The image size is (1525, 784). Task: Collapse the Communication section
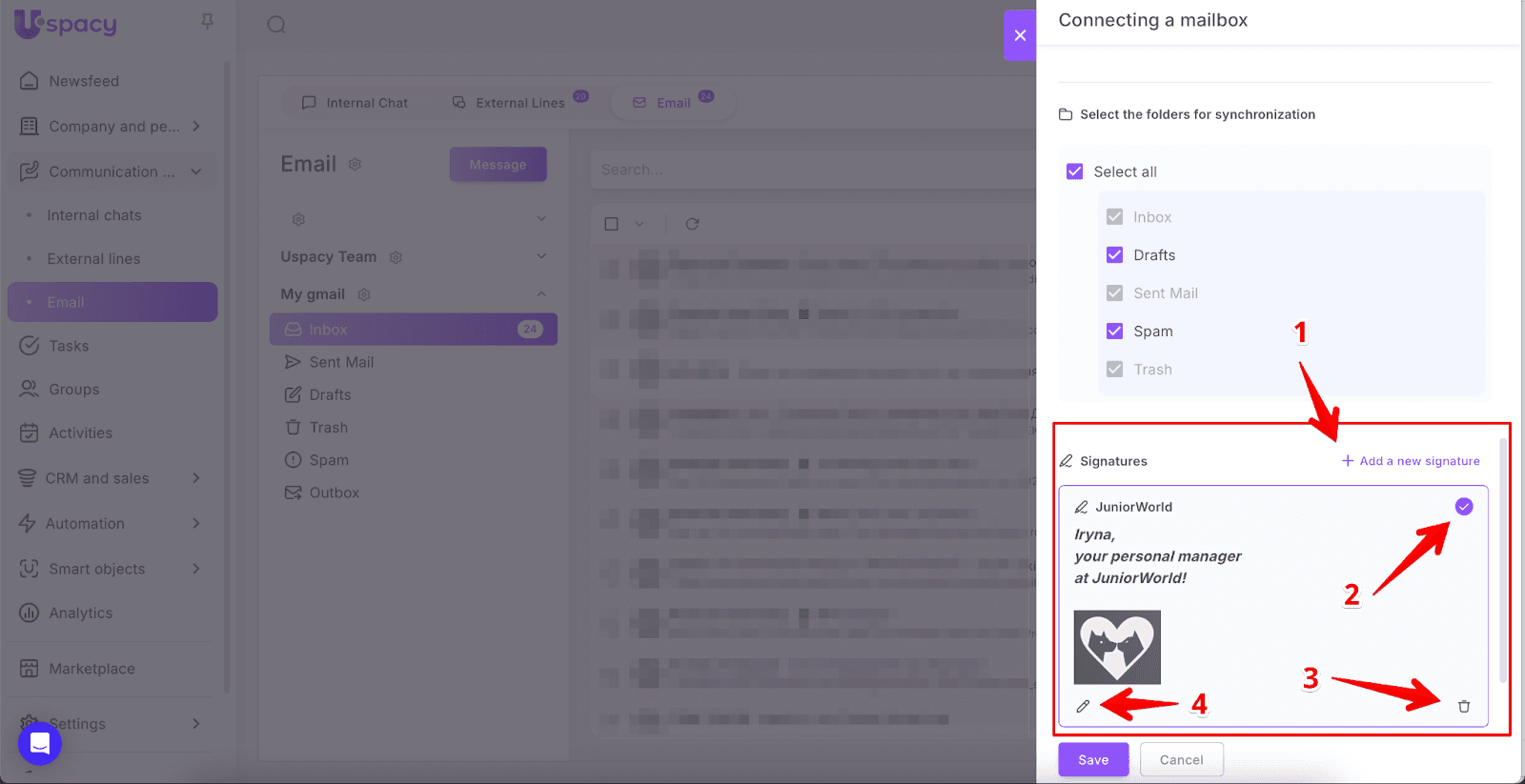[x=196, y=171]
